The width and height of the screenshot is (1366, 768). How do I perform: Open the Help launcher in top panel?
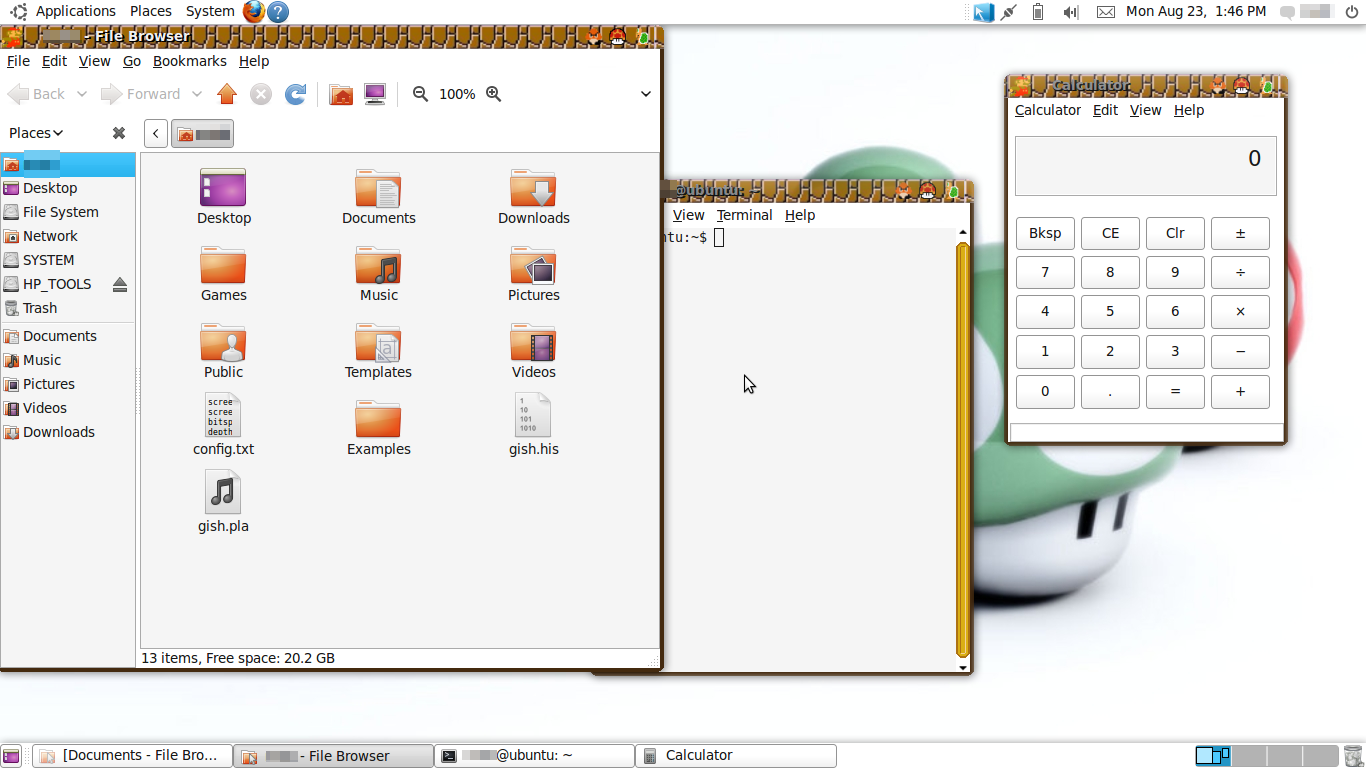coord(279,12)
